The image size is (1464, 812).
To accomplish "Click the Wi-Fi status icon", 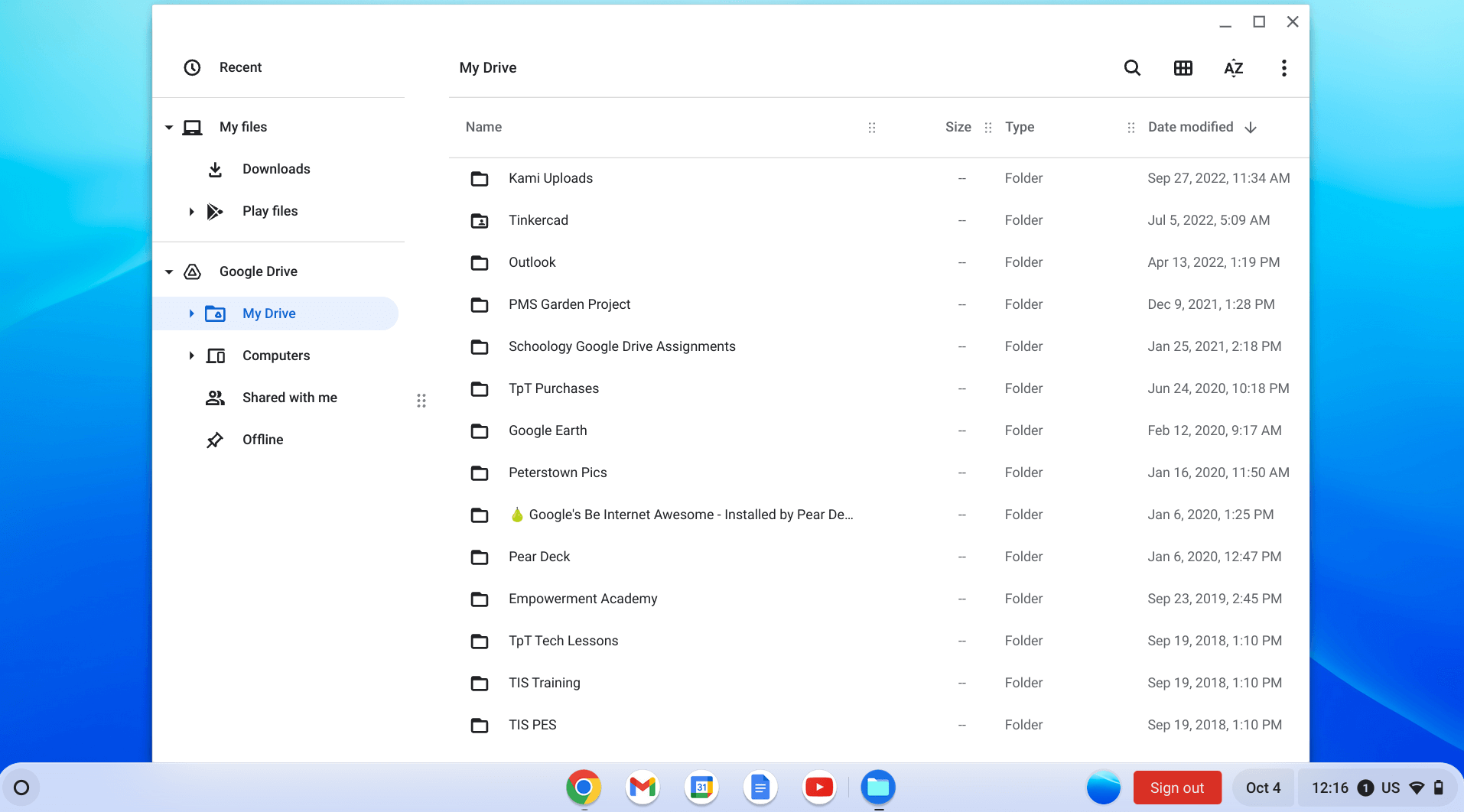I will pyautogui.click(x=1417, y=788).
